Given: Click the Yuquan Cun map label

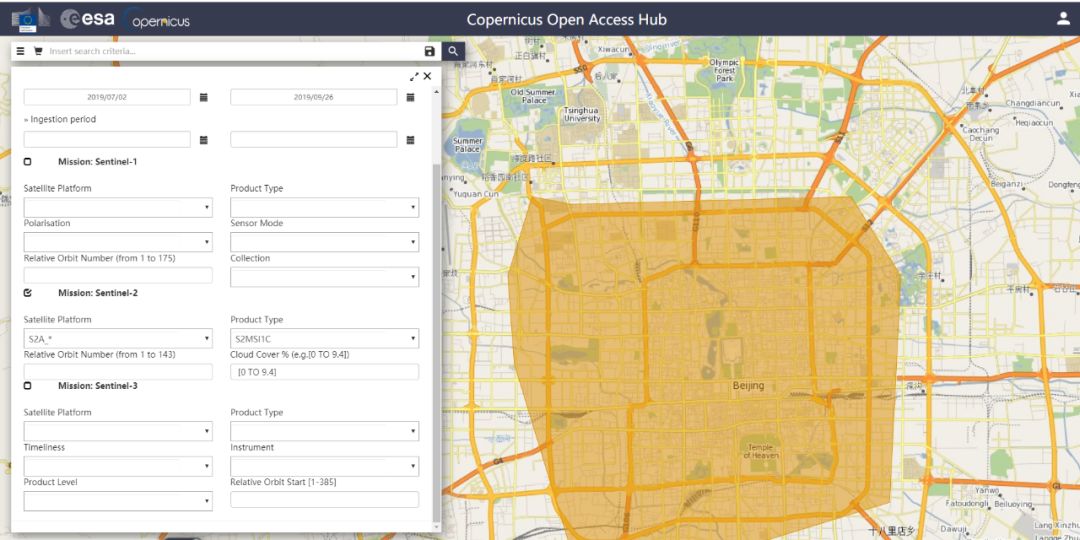Looking at the screenshot, I should click(x=475, y=194).
